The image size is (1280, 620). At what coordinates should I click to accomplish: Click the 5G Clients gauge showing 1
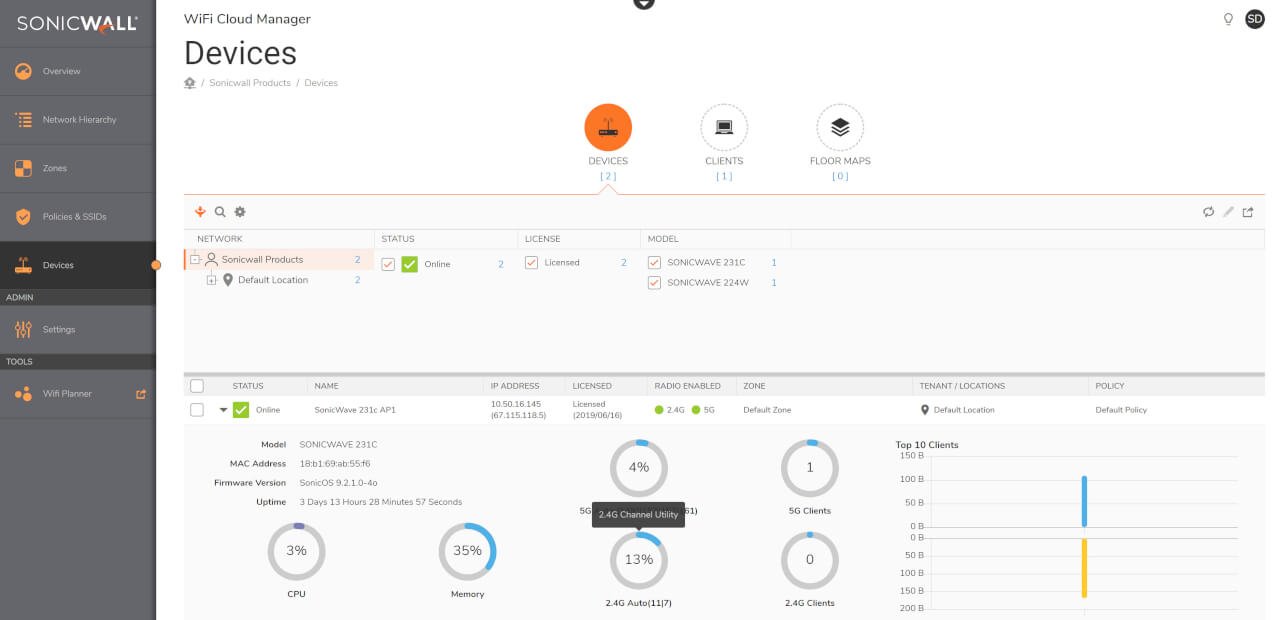click(810, 468)
